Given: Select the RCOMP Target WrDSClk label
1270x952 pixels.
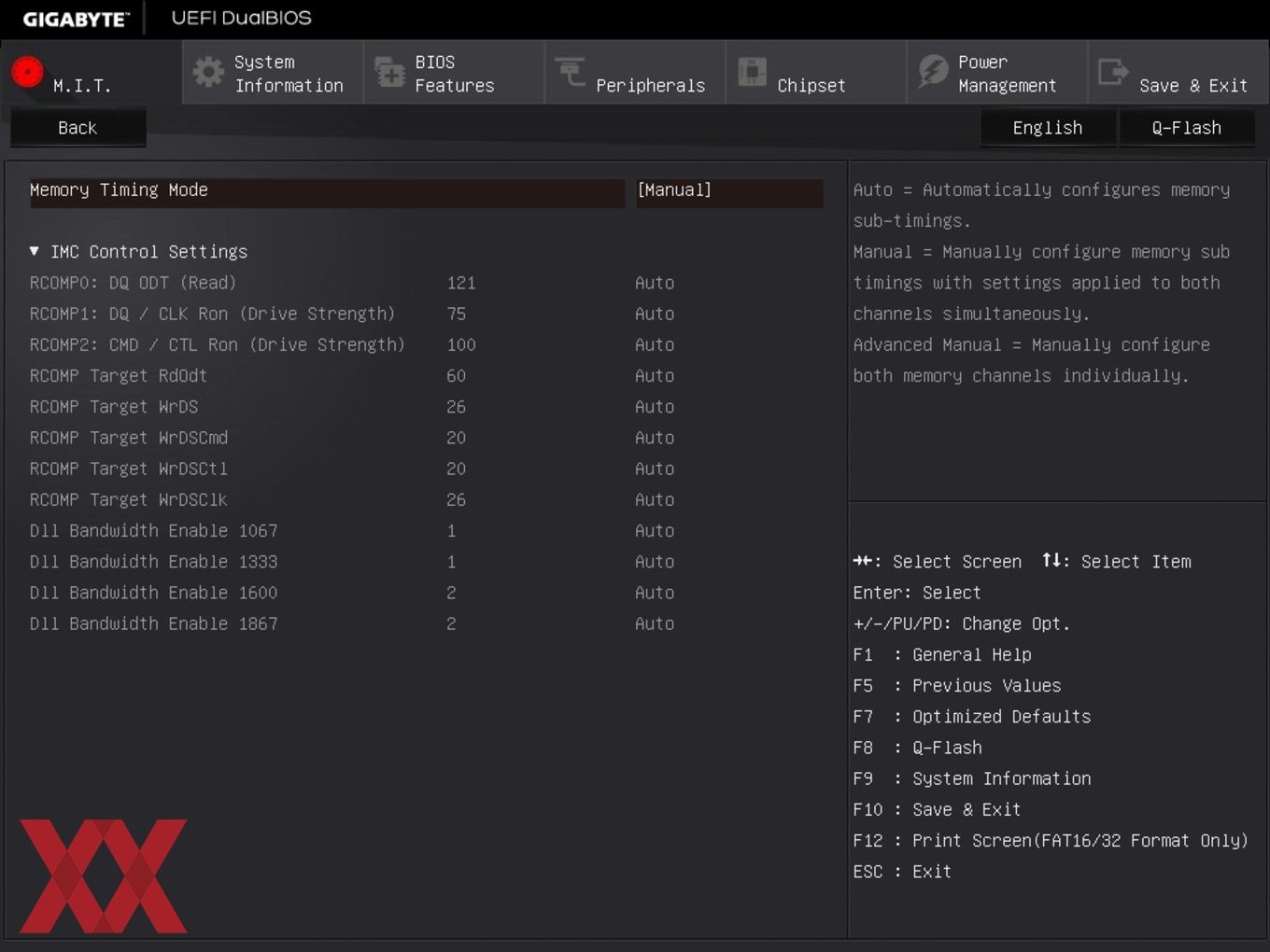Looking at the screenshot, I should [x=128, y=499].
